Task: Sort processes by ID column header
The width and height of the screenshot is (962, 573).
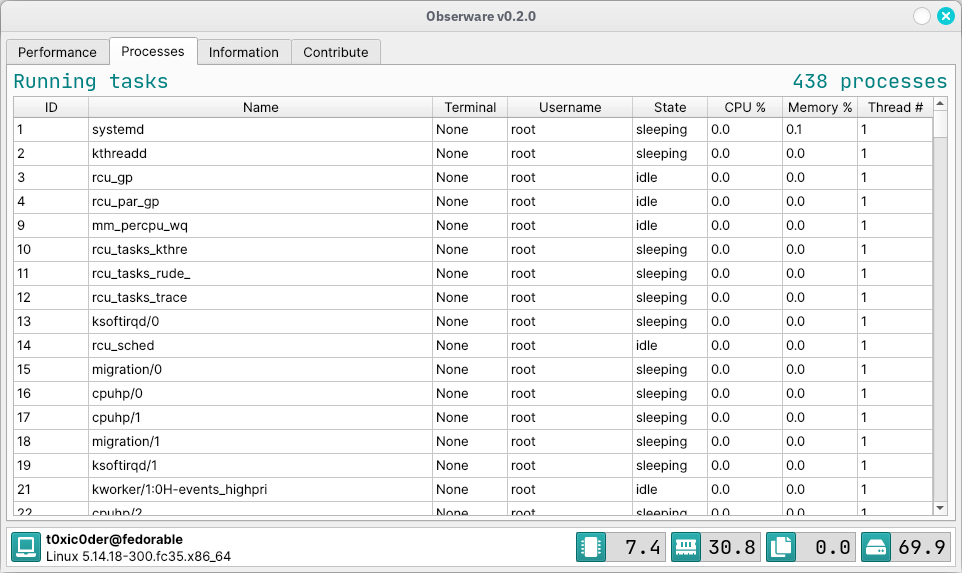Action: (x=51, y=107)
